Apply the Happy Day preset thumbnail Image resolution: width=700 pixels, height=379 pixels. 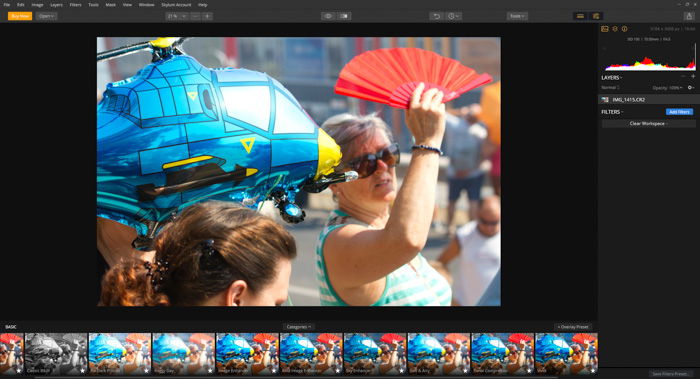[x=183, y=353]
